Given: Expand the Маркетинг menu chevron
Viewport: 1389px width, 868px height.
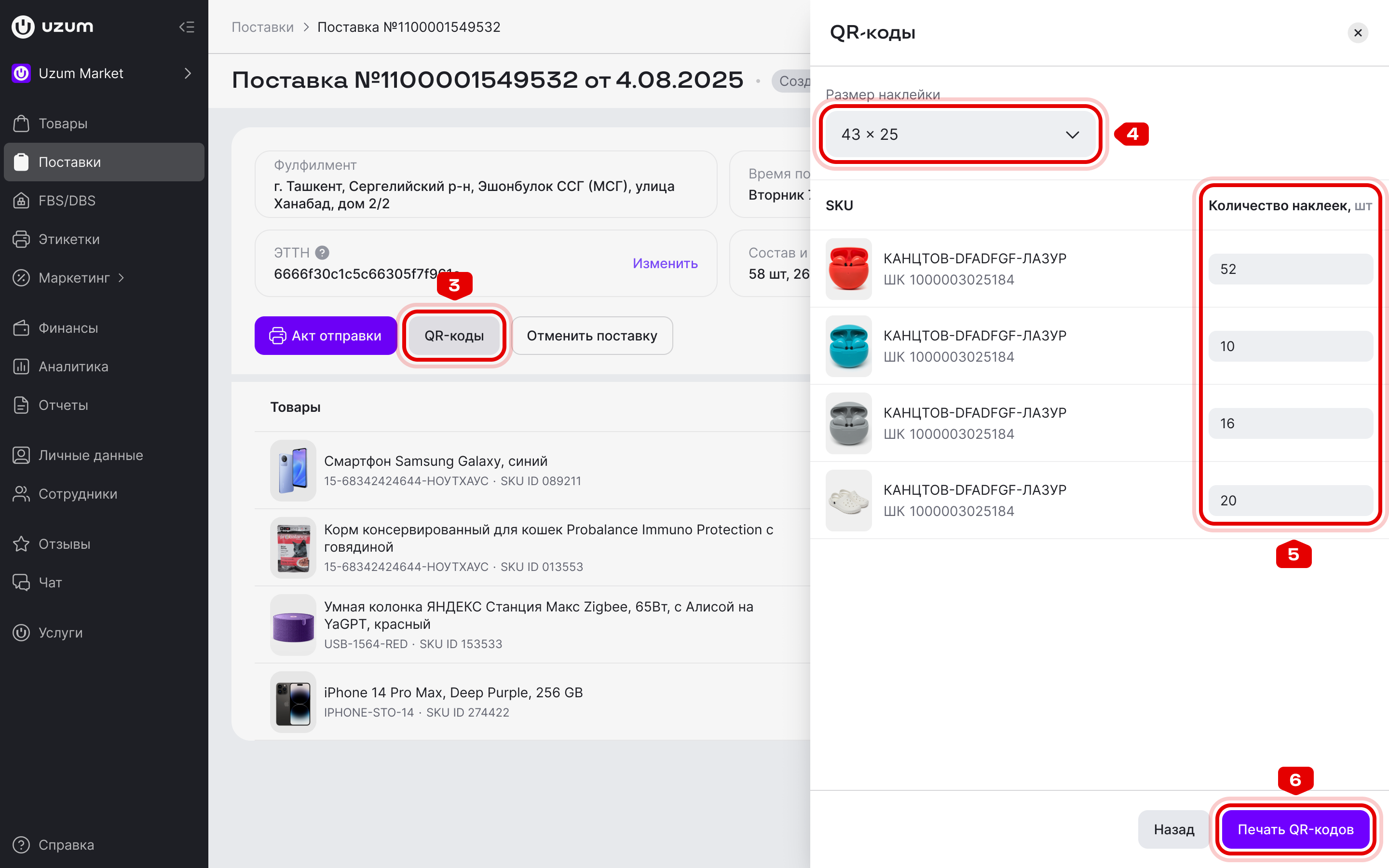Looking at the screenshot, I should 121,278.
